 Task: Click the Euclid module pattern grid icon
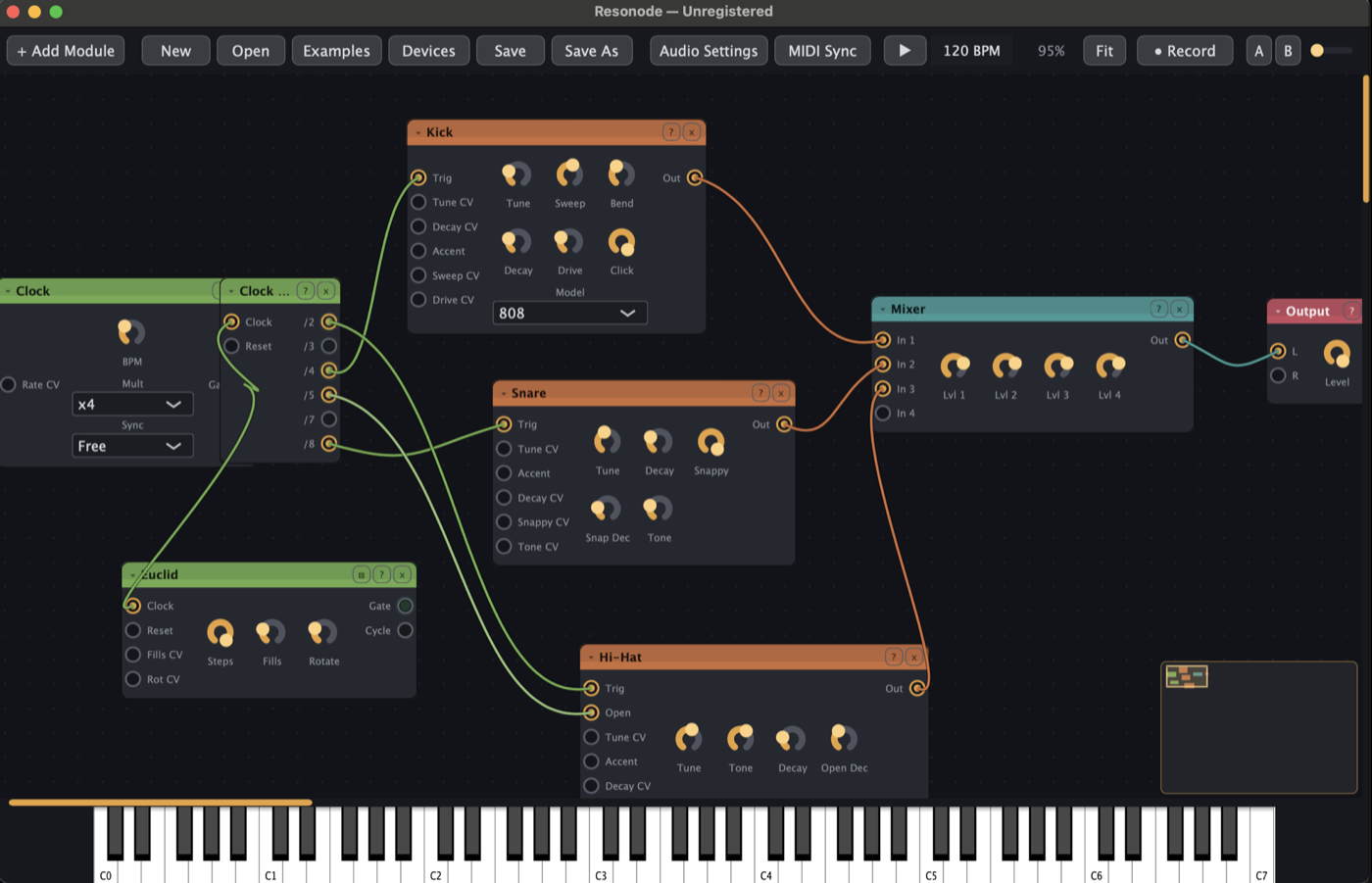click(x=362, y=574)
